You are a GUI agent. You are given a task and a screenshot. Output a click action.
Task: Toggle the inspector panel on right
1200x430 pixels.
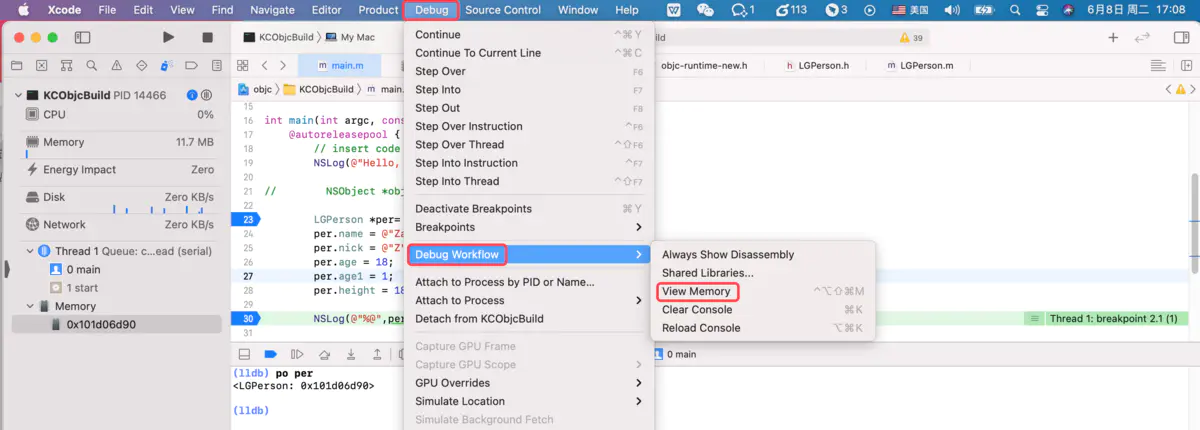tap(1180, 37)
